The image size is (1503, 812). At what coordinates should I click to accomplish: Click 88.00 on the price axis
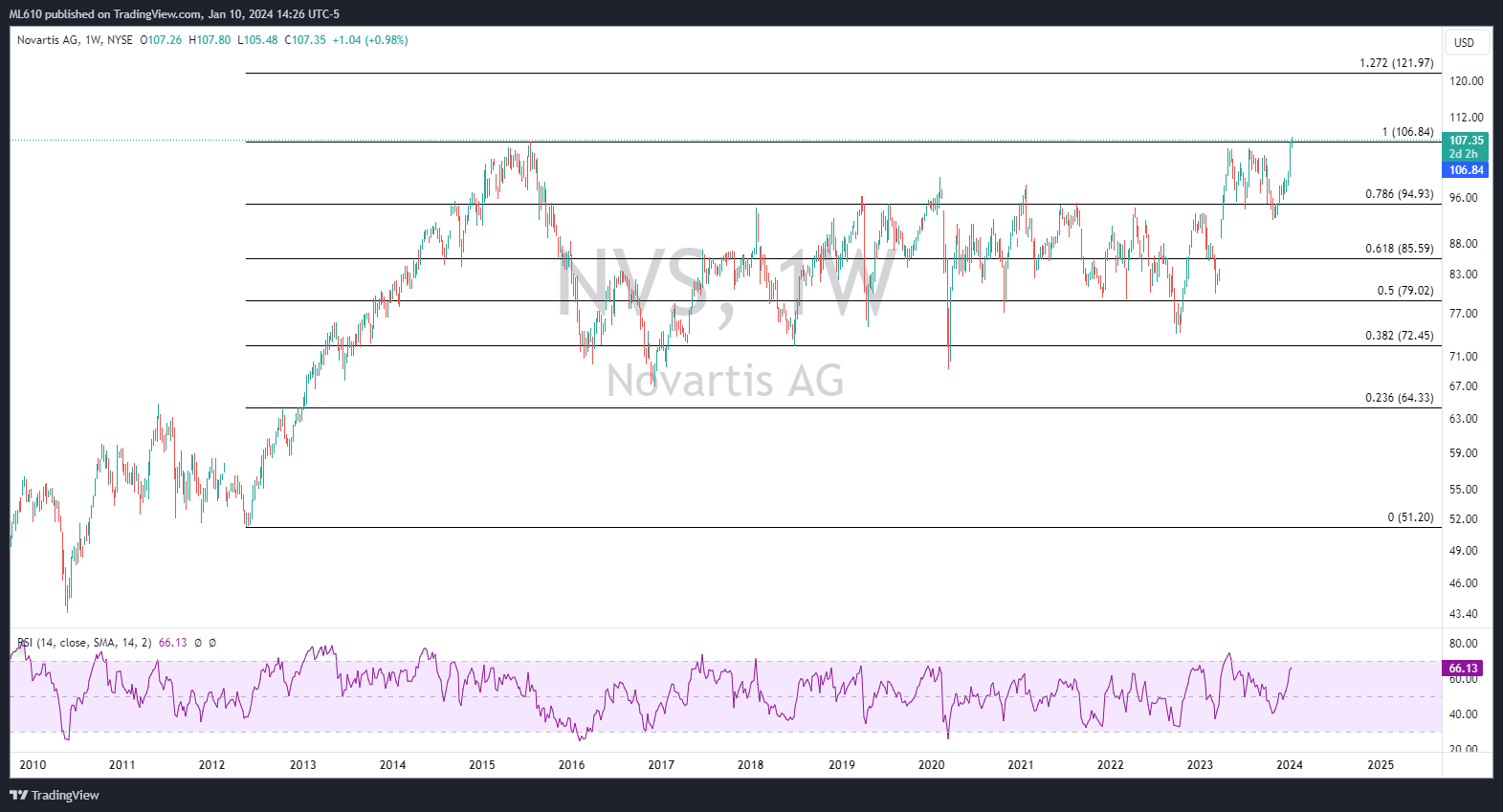pyautogui.click(x=1464, y=244)
